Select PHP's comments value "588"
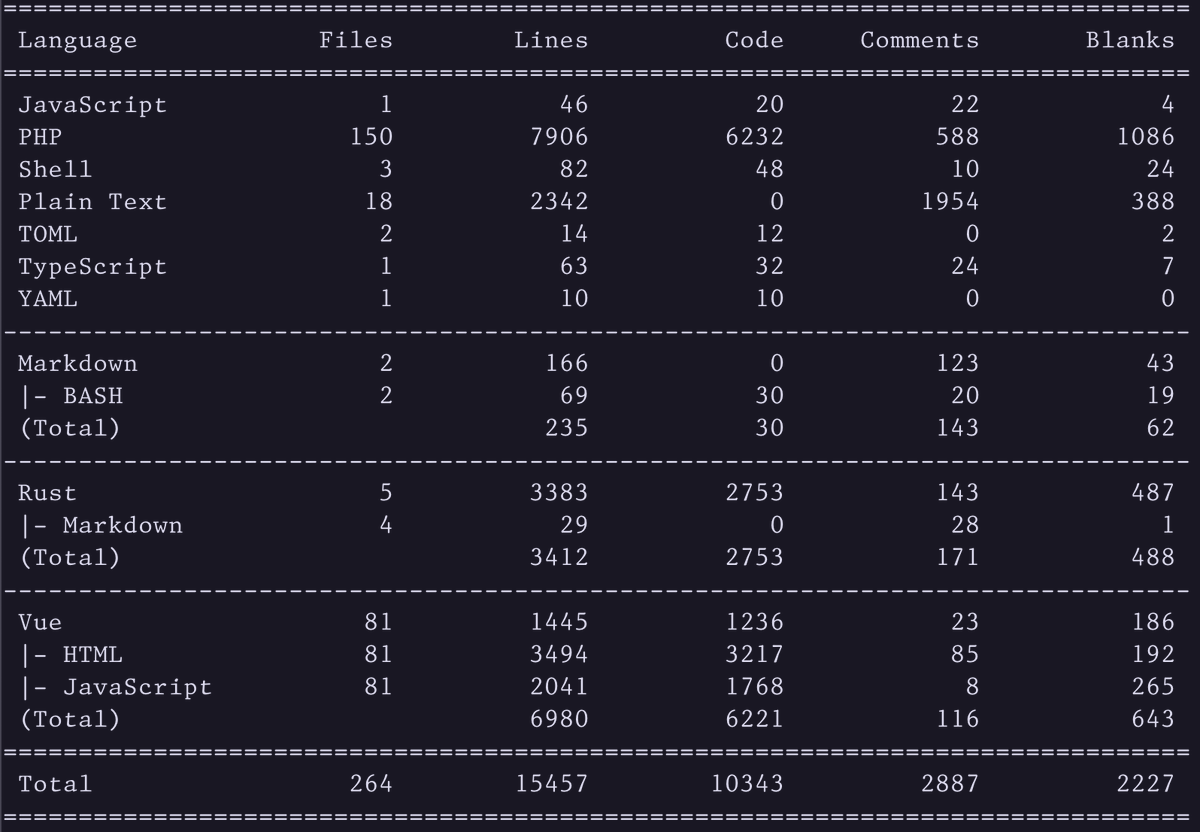Viewport: 1200px width, 832px height. (x=957, y=137)
